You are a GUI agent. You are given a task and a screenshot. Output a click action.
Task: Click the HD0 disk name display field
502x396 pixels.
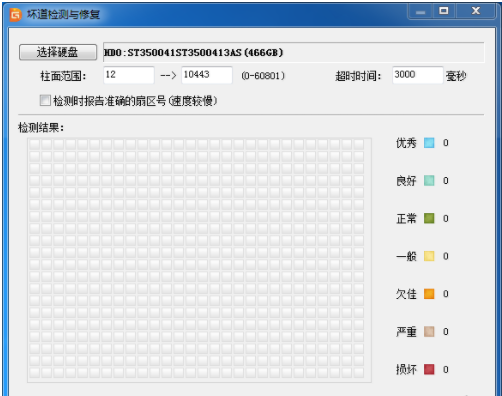[294, 52]
